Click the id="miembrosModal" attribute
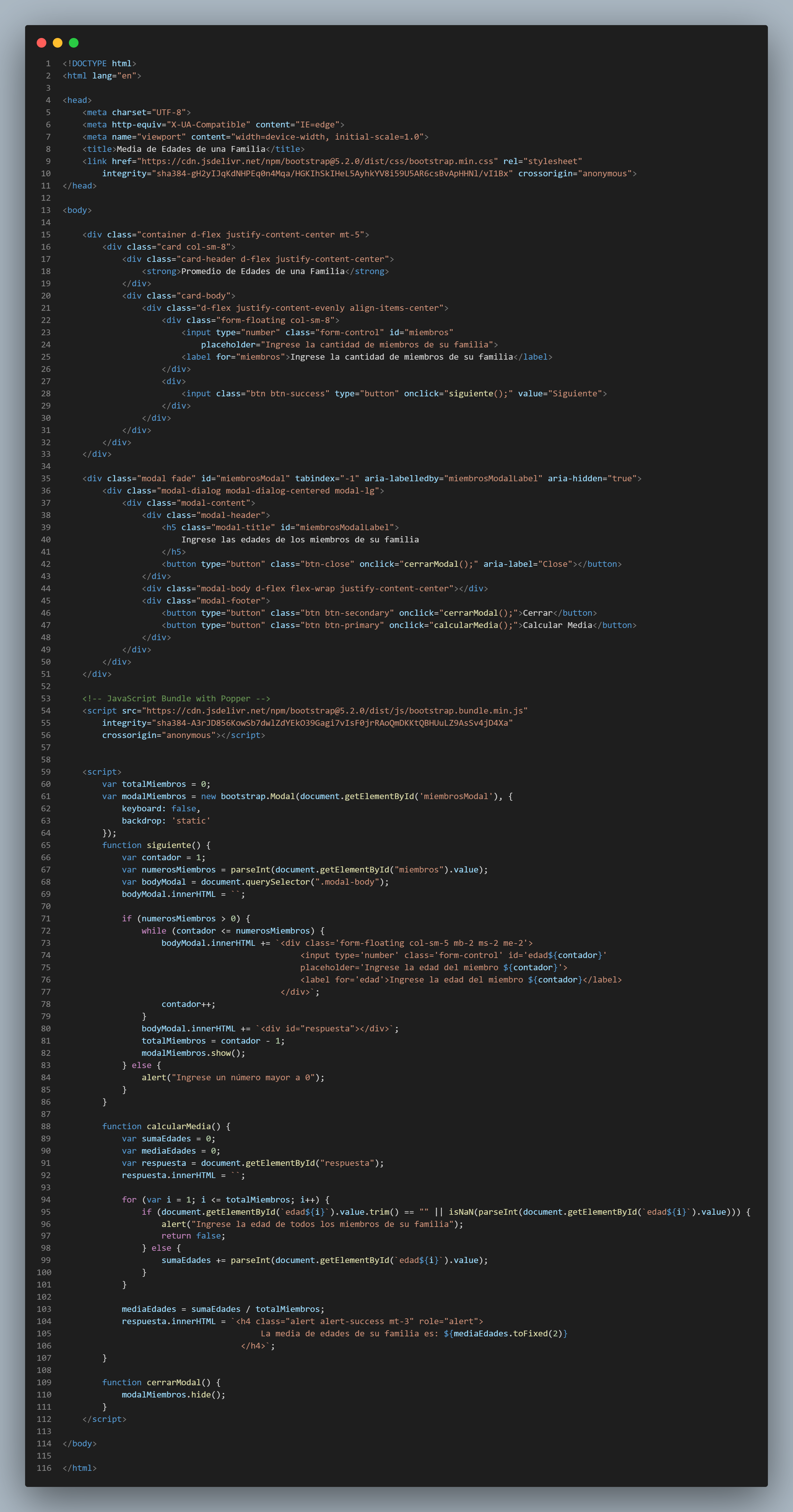 click(x=246, y=478)
